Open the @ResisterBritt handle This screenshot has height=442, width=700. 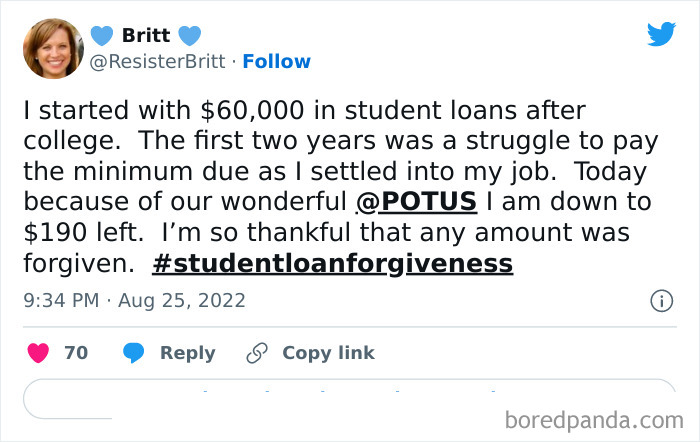tap(160, 62)
